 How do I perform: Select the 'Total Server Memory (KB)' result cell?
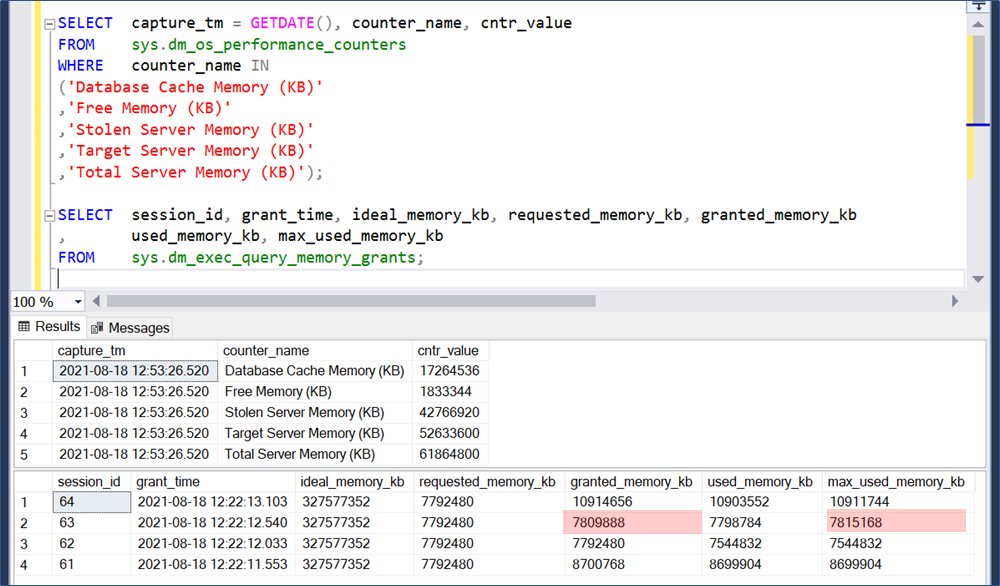click(x=315, y=455)
